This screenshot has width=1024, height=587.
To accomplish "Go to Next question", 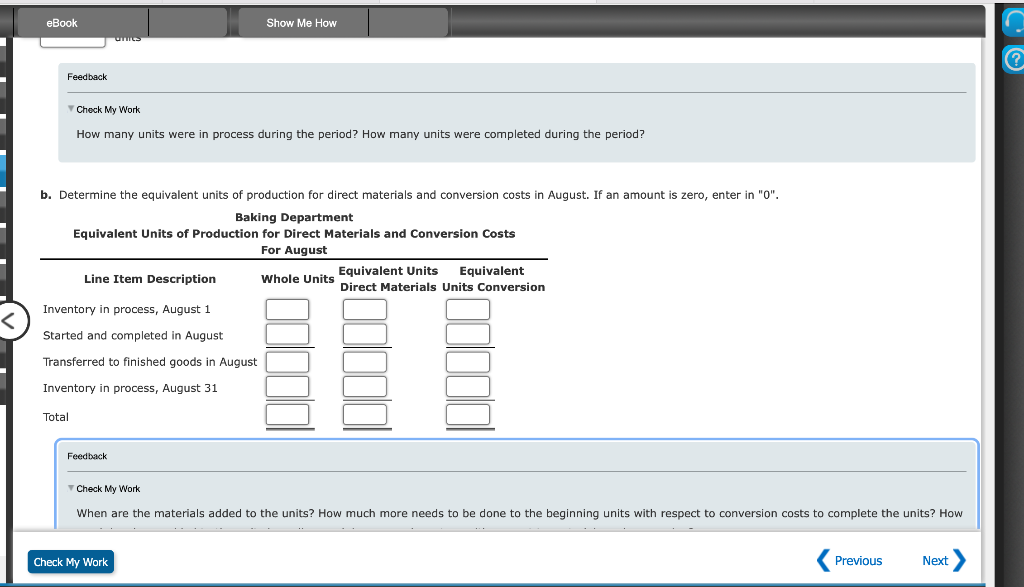I will pos(944,561).
